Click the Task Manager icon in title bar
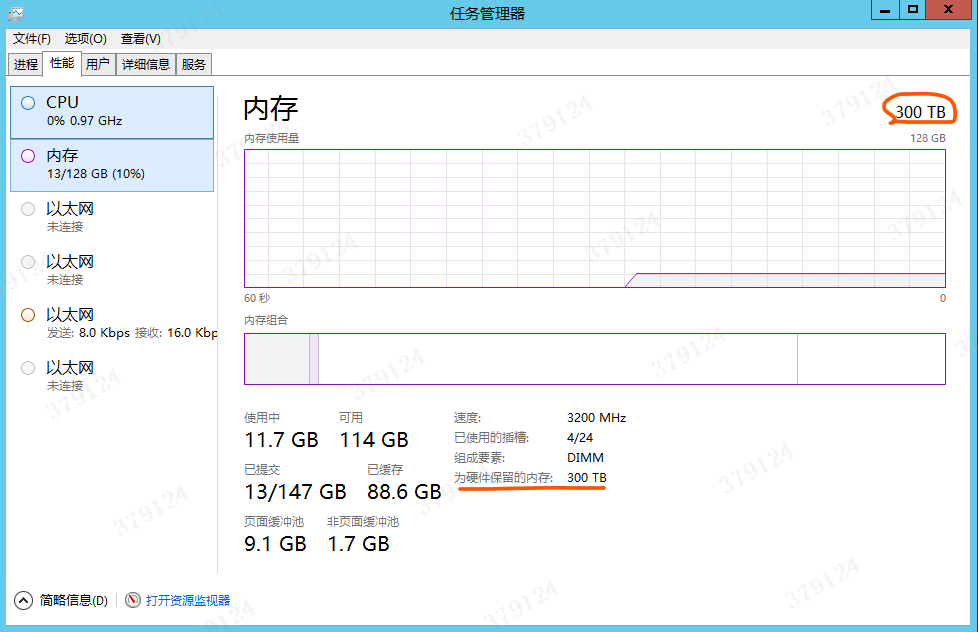 [15, 13]
